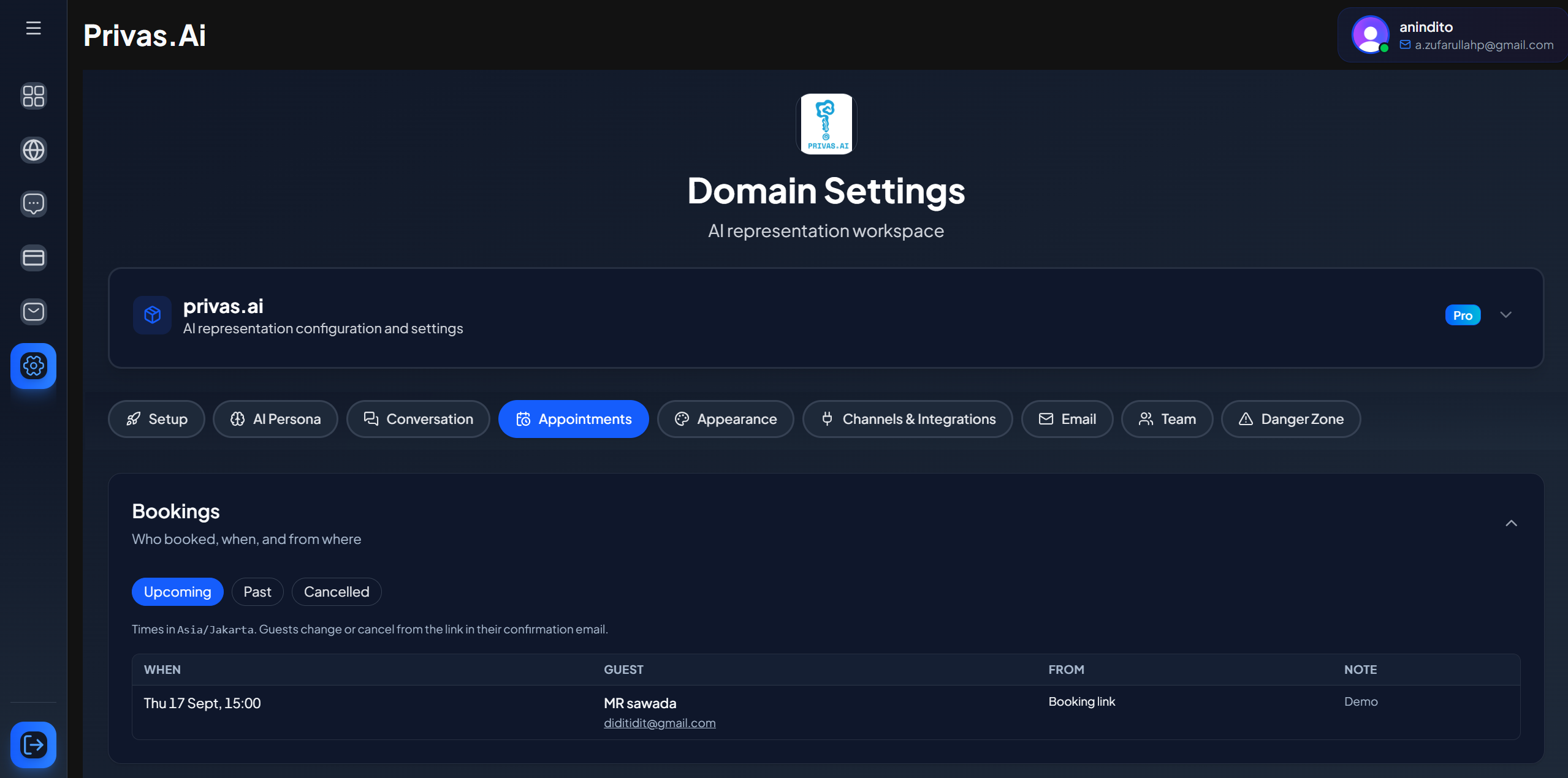Click the 'Demo' note cell
This screenshot has height=778, width=1568.
pyautogui.click(x=1361, y=702)
